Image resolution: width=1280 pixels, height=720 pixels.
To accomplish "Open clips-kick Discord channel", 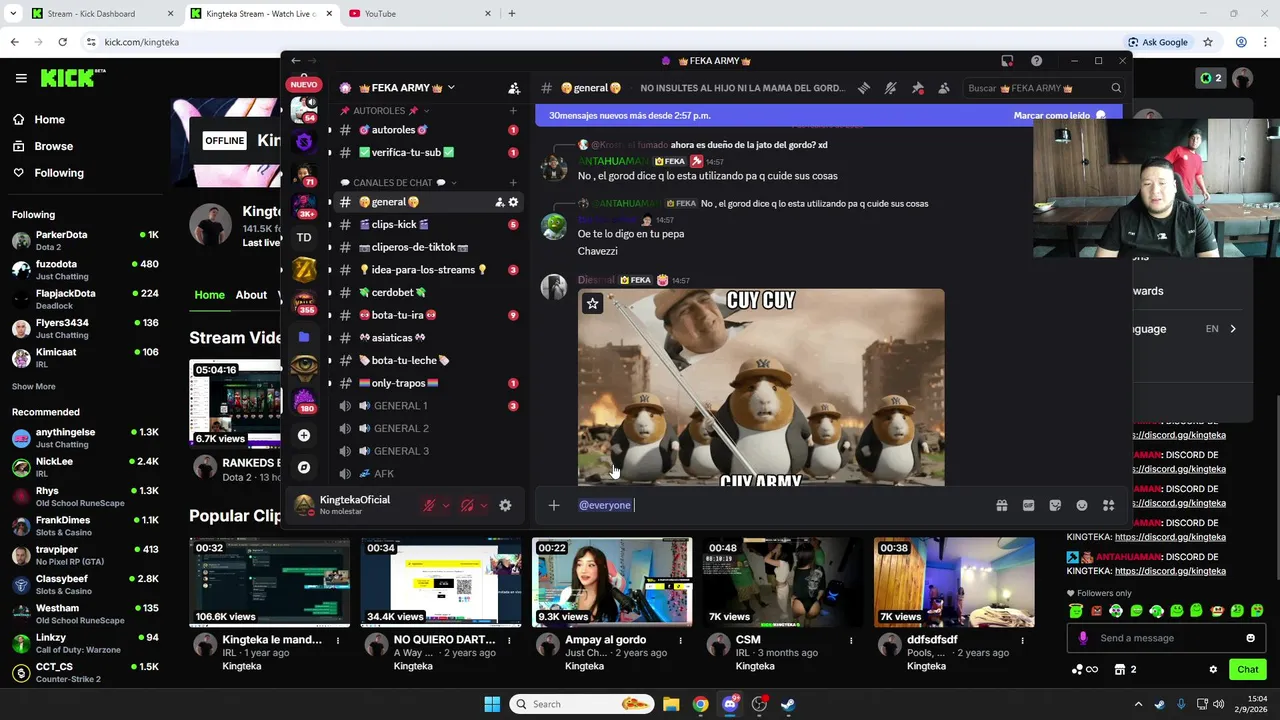I will coord(428,225).
